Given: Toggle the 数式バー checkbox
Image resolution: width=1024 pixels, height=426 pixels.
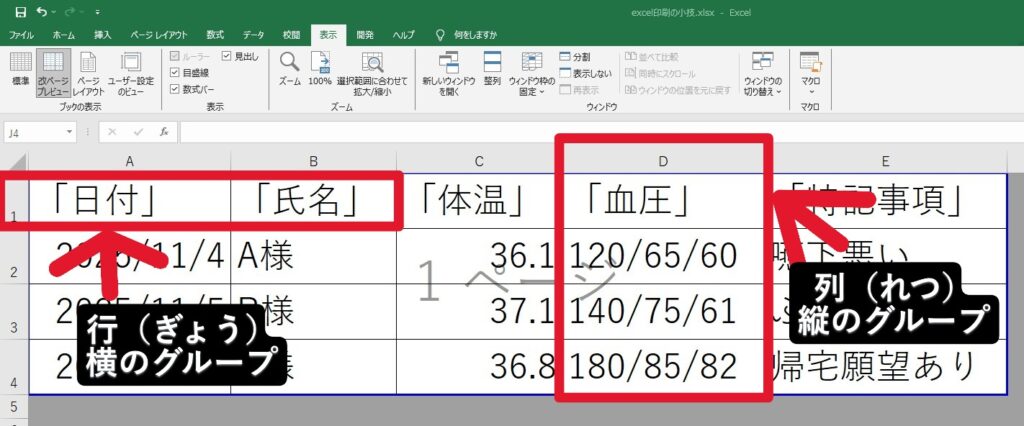Looking at the screenshot, I should (176, 89).
